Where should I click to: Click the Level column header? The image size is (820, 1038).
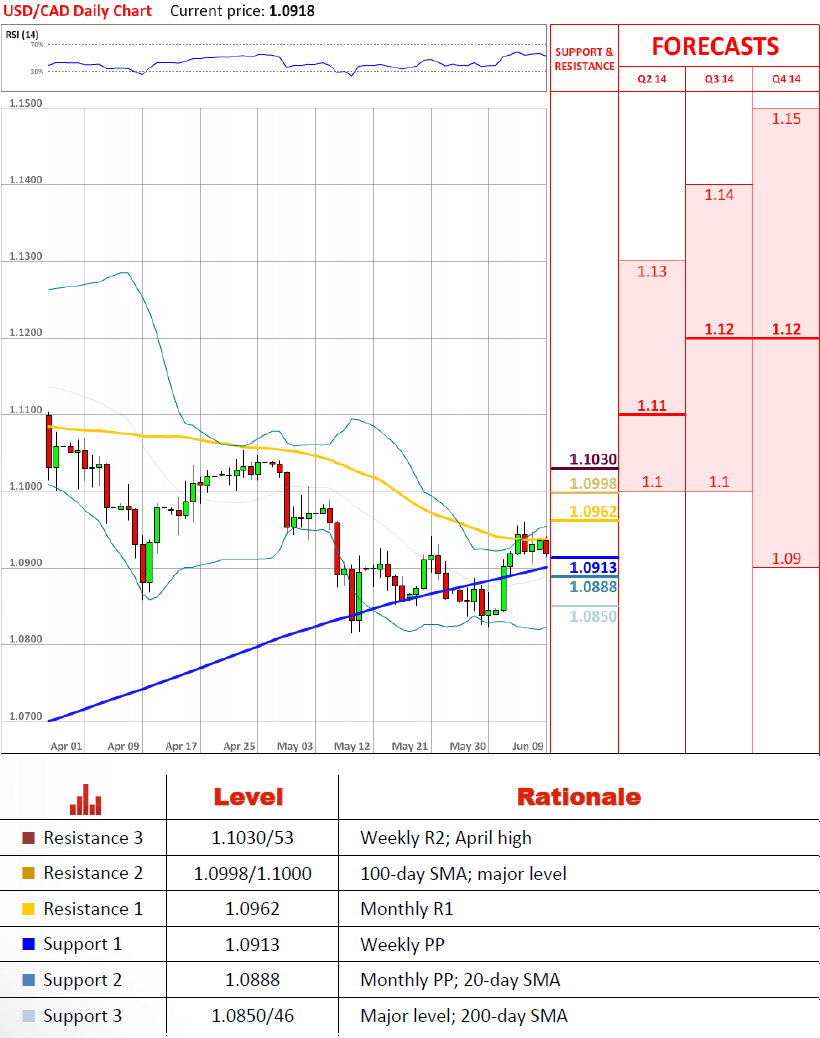pyautogui.click(x=248, y=797)
